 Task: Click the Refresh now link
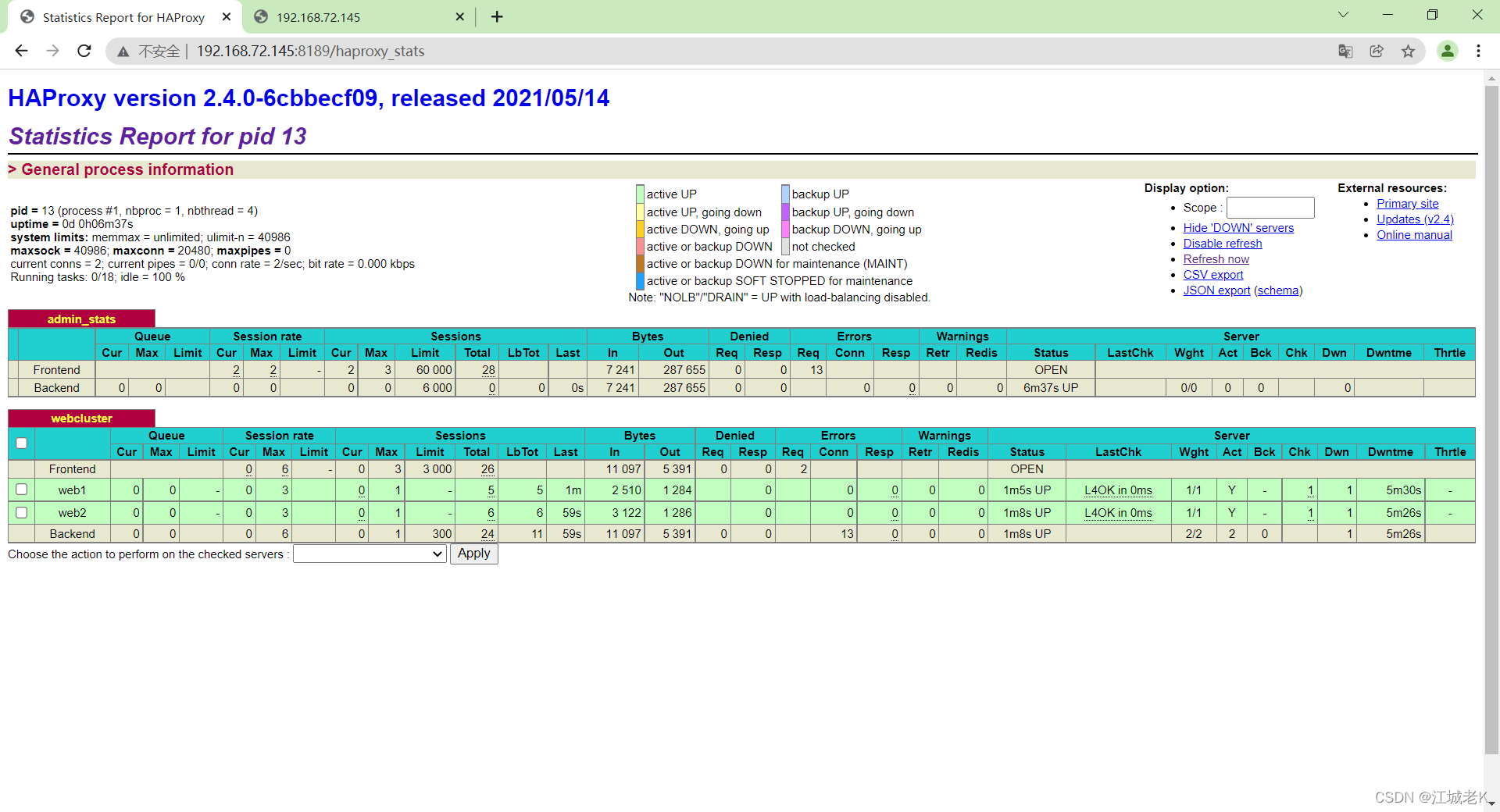[x=1216, y=259]
